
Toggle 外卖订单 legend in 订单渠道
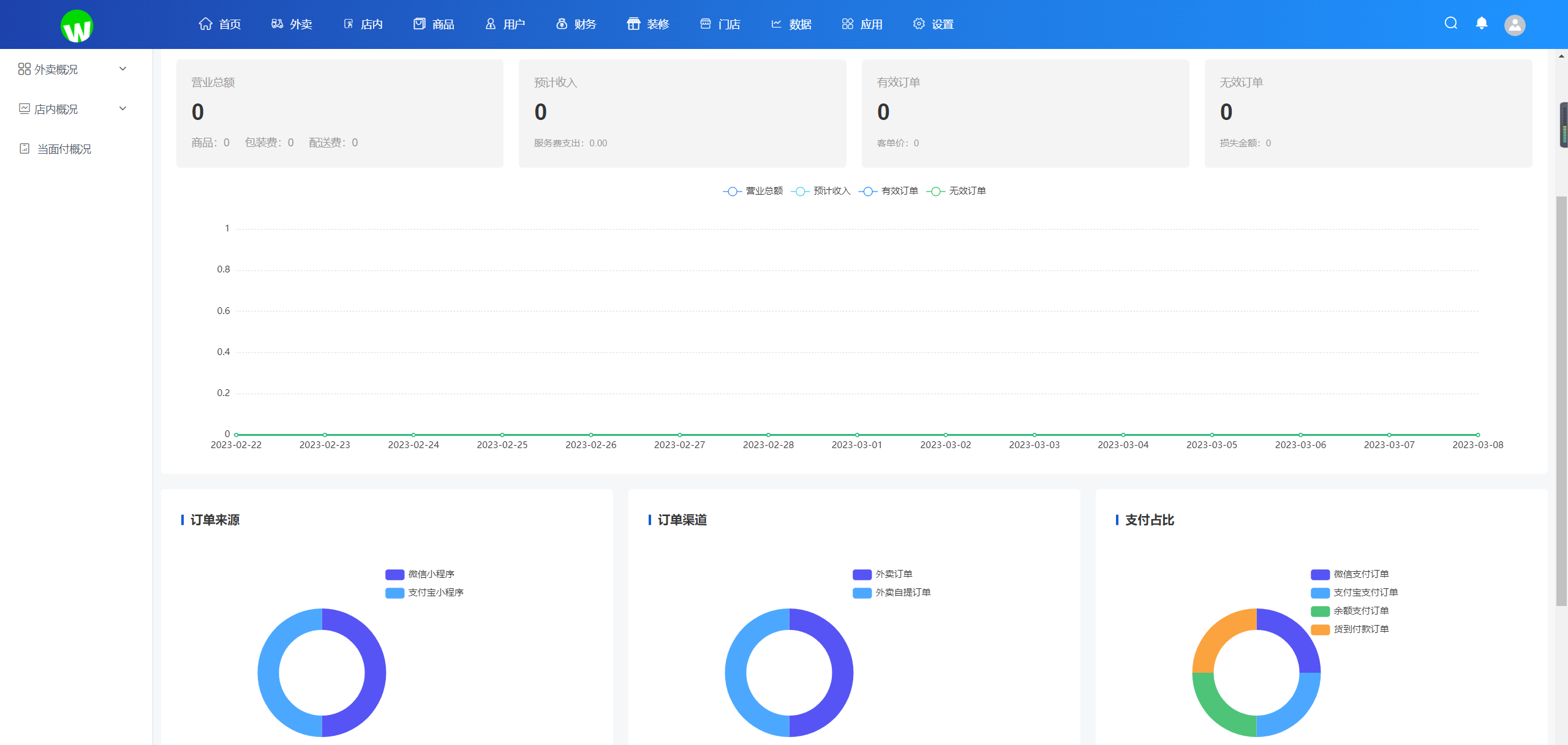click(883, 574)
